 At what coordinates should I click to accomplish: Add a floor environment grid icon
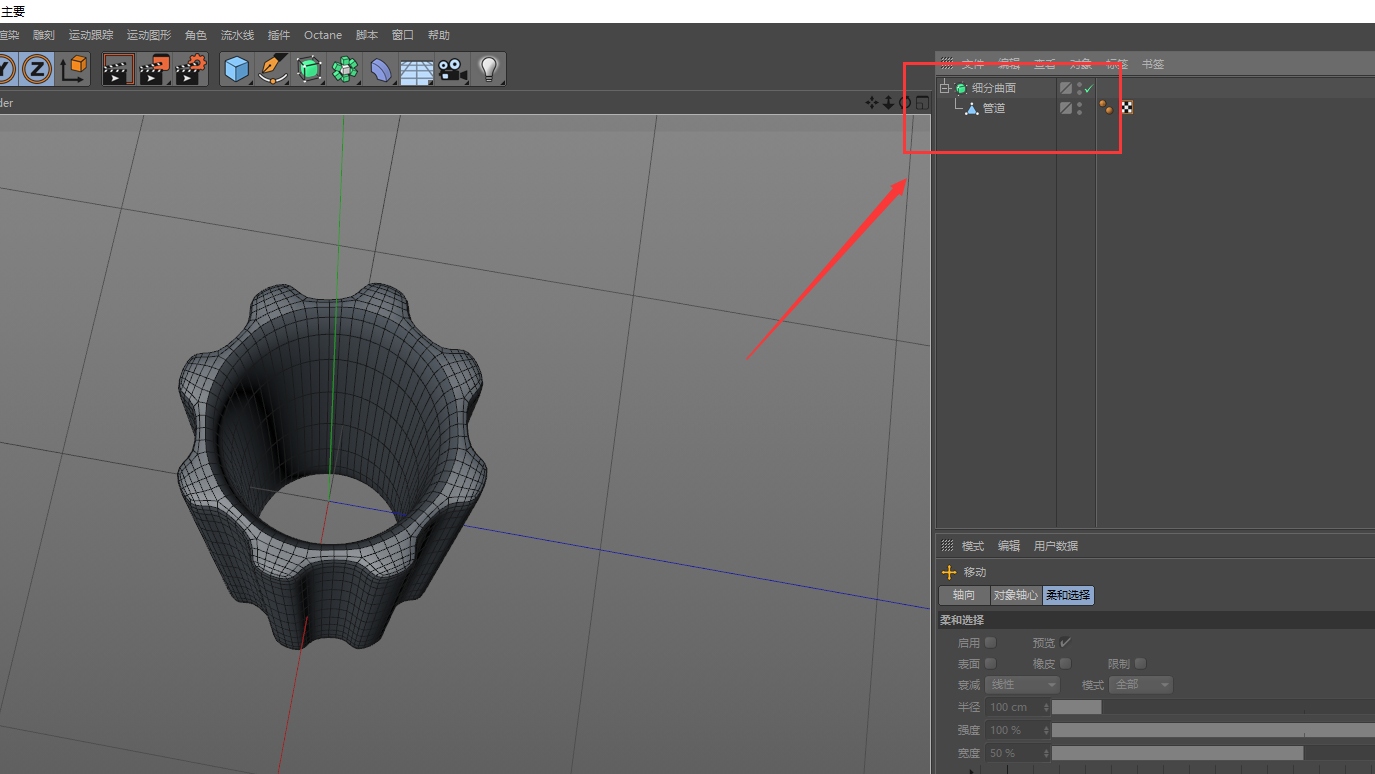coord(416,71)
